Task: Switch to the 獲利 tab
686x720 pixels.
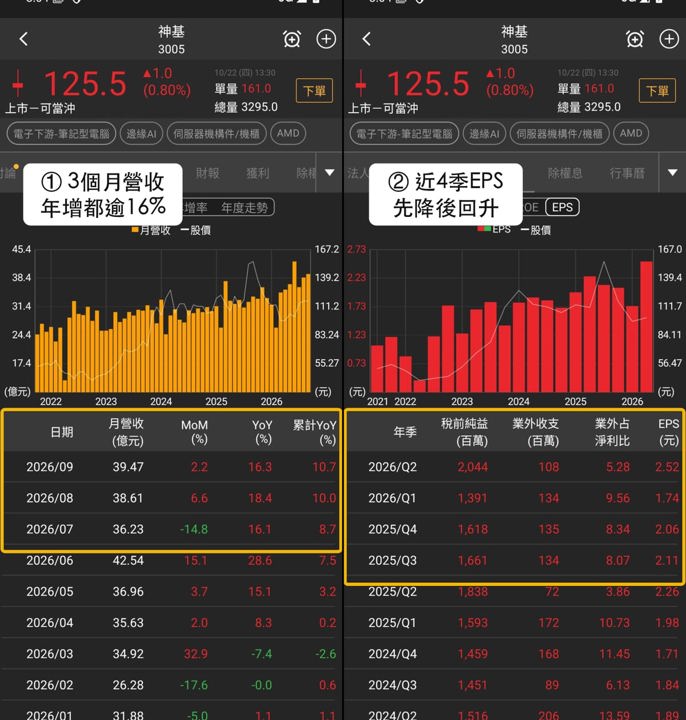Action: (x=258, y=173)
